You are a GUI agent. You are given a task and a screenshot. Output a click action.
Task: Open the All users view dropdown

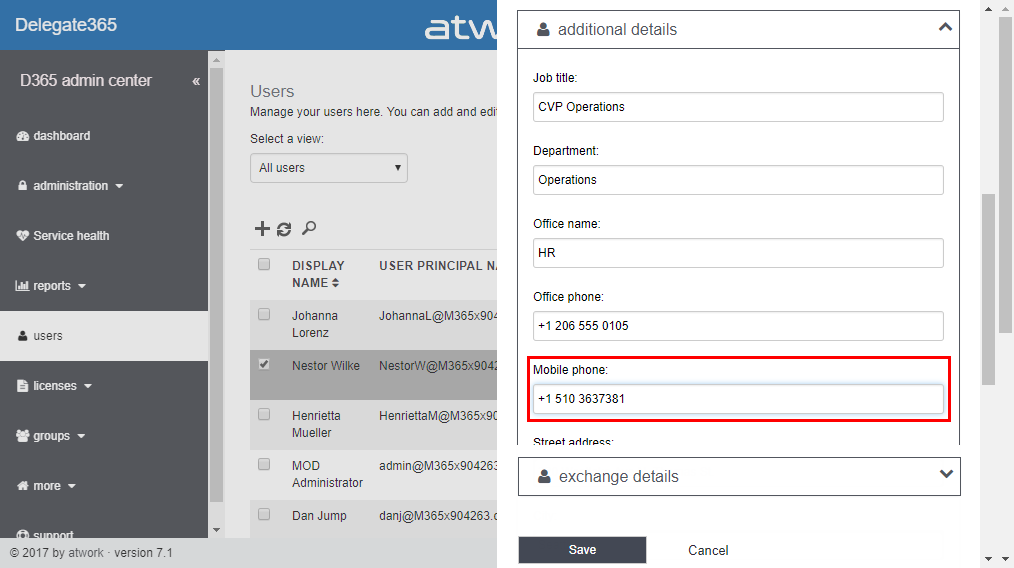click(328, 168)
